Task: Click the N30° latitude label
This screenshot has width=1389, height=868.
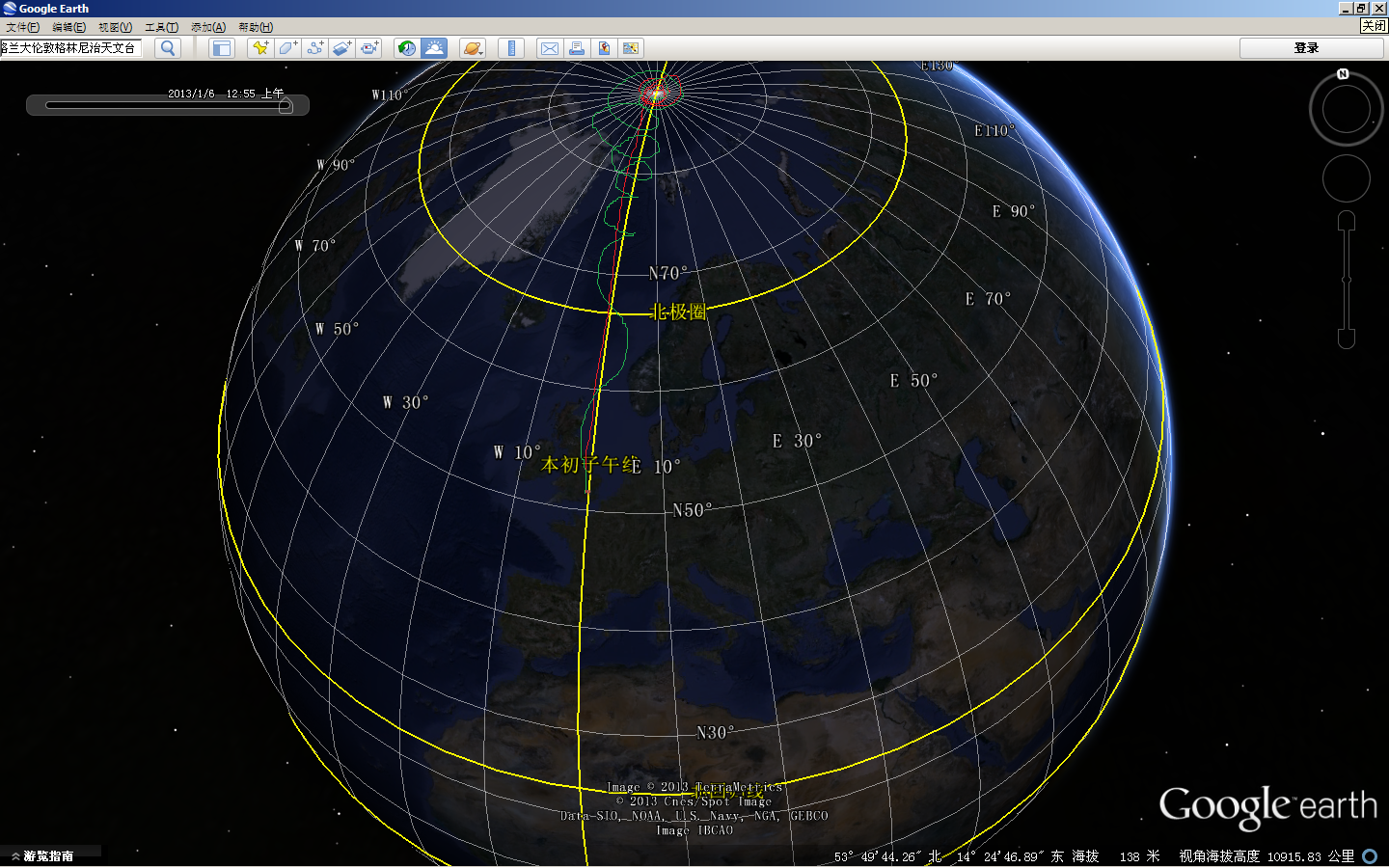Action: click(x=716, y=733)
